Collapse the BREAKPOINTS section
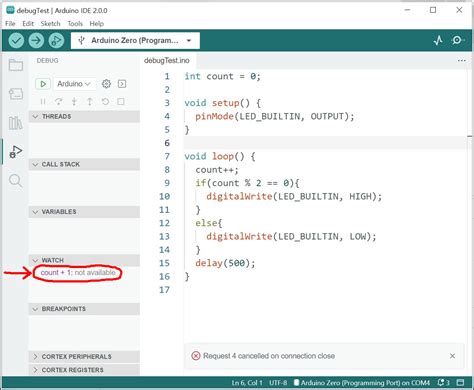The height and width of the screenshot is (390, 474). pos(84,309)
